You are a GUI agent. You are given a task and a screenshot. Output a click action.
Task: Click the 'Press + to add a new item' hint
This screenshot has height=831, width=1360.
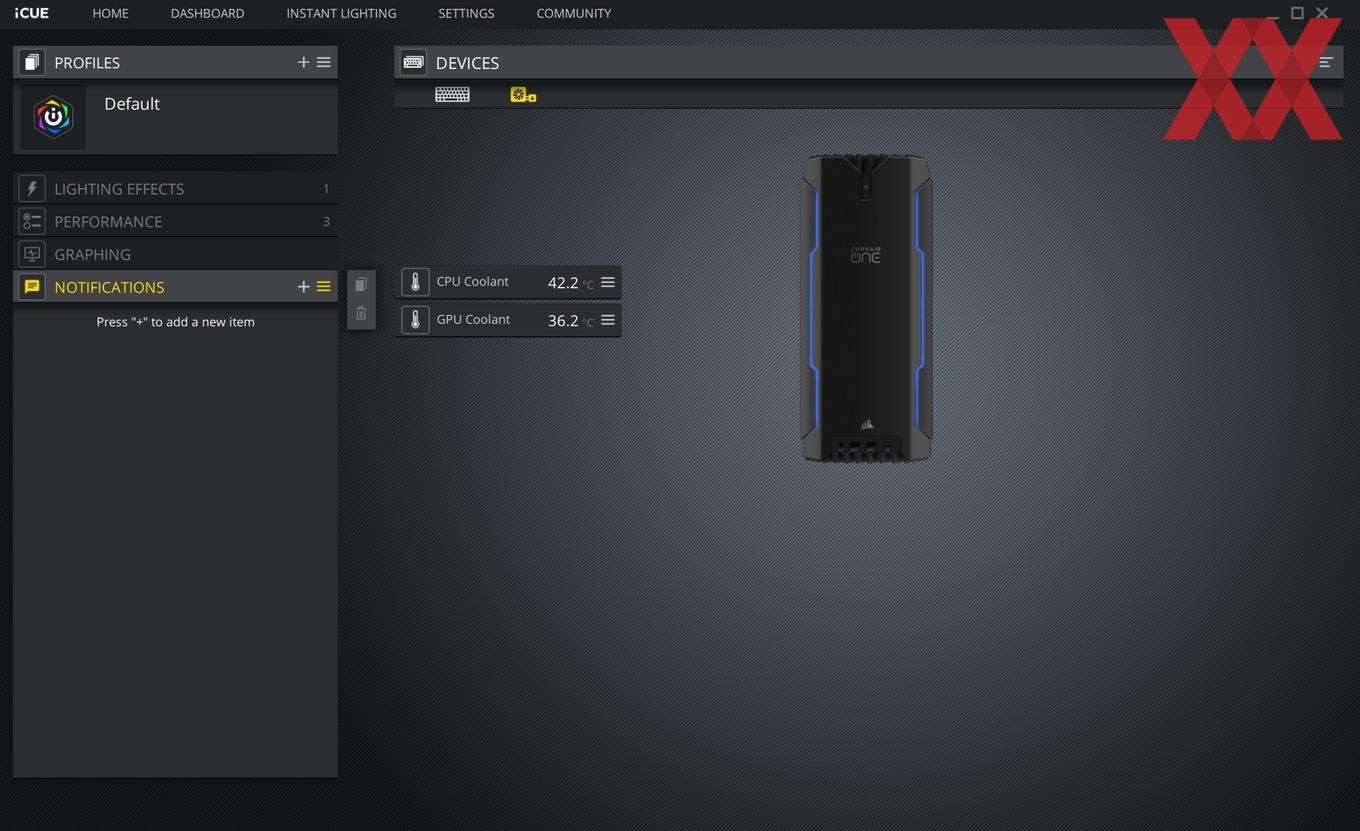click(175, 322)
